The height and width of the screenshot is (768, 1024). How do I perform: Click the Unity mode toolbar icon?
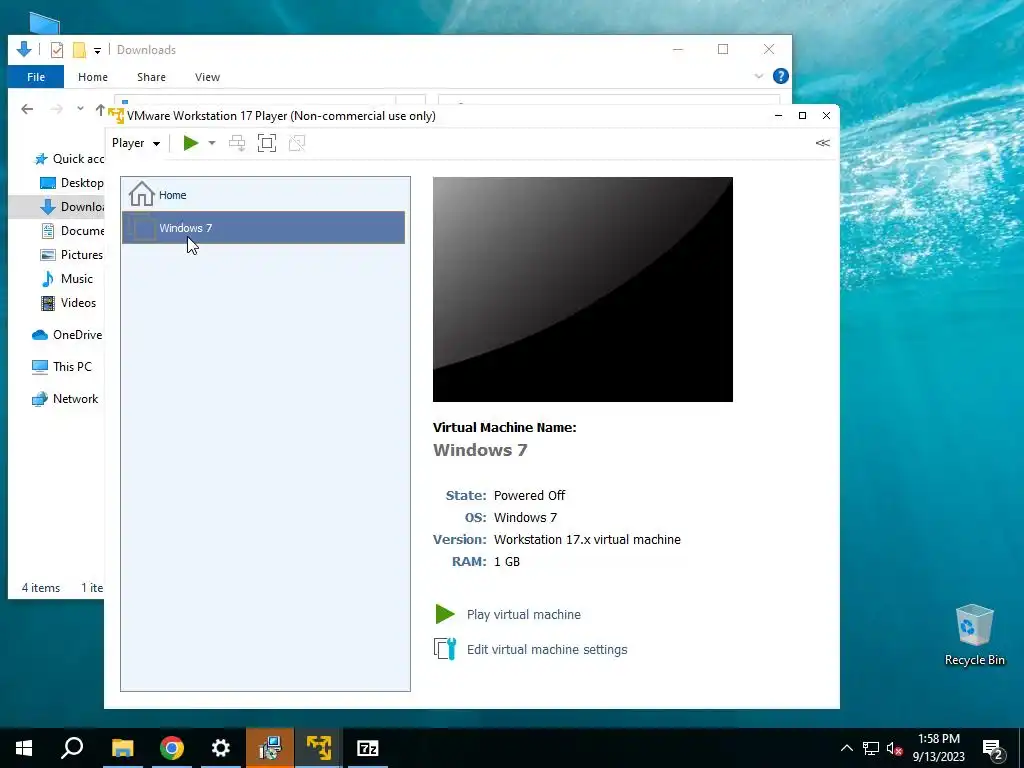[x=297, y=143]
